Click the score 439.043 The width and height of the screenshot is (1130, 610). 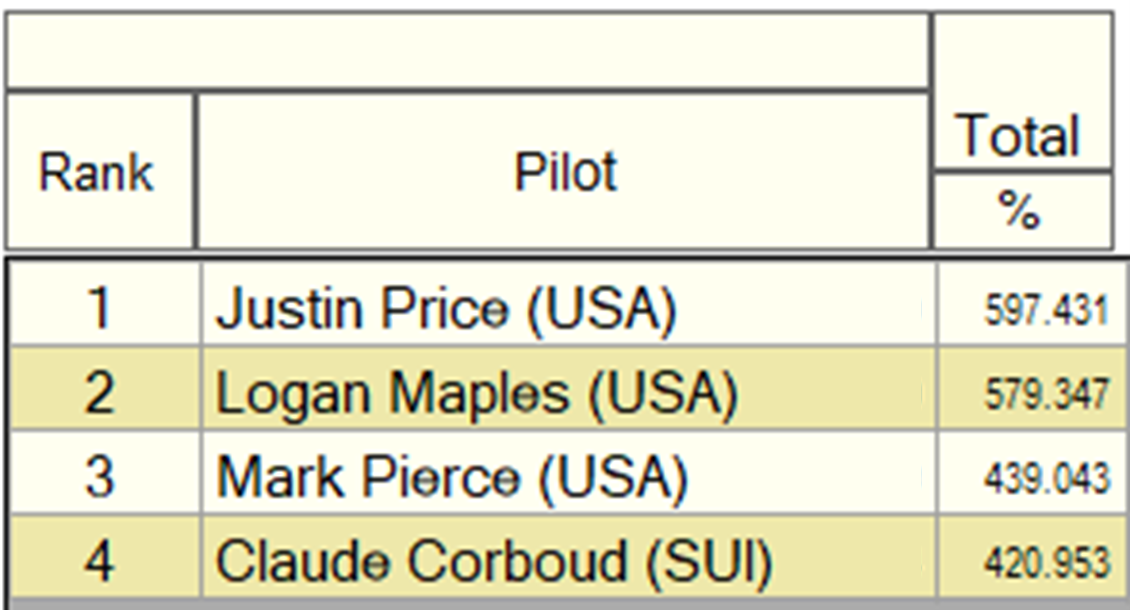pyautogui.click(x=1046, y=479)
